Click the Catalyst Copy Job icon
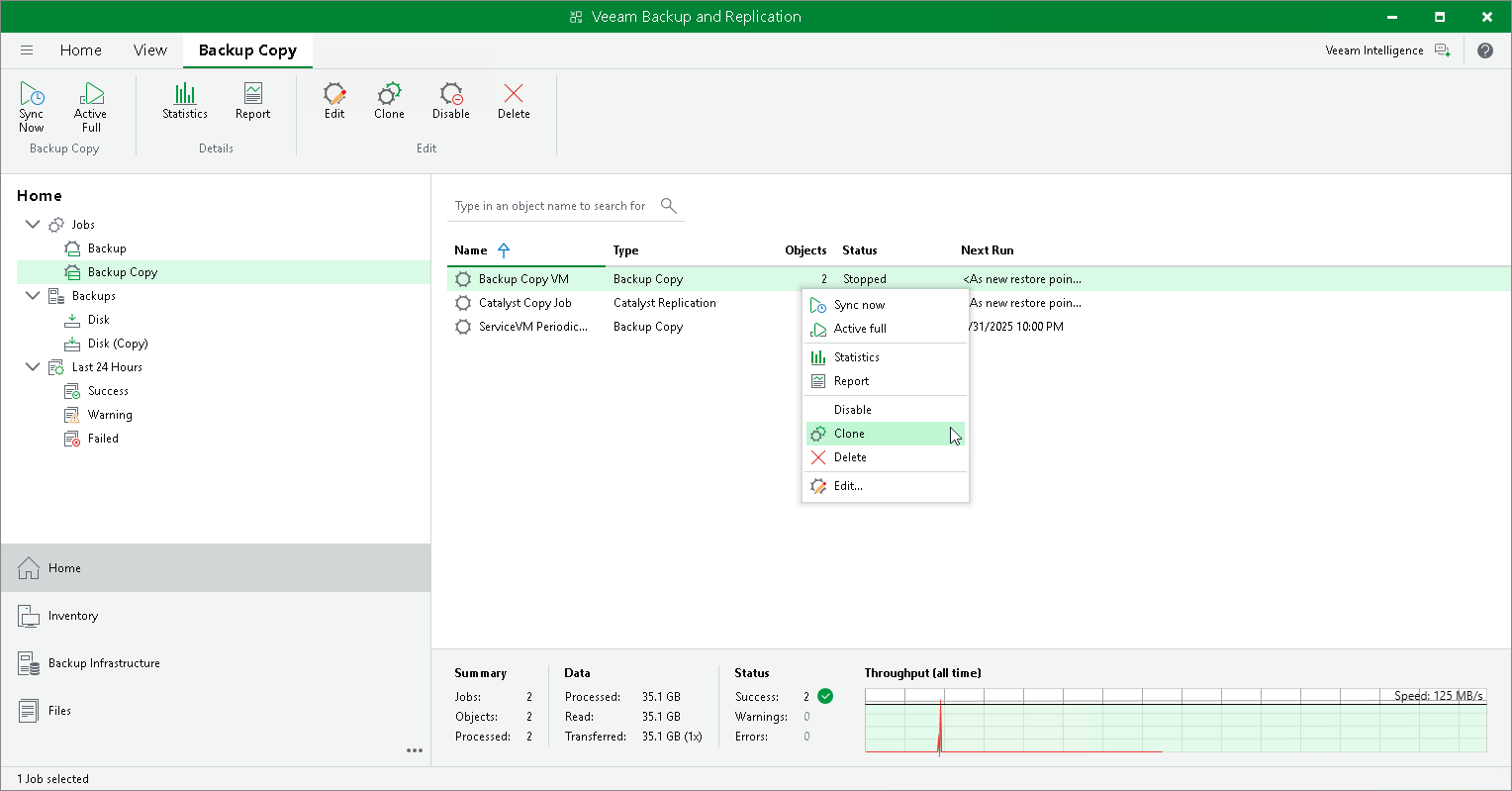This screenshot has height=791, width=1512. coord(463,303)
